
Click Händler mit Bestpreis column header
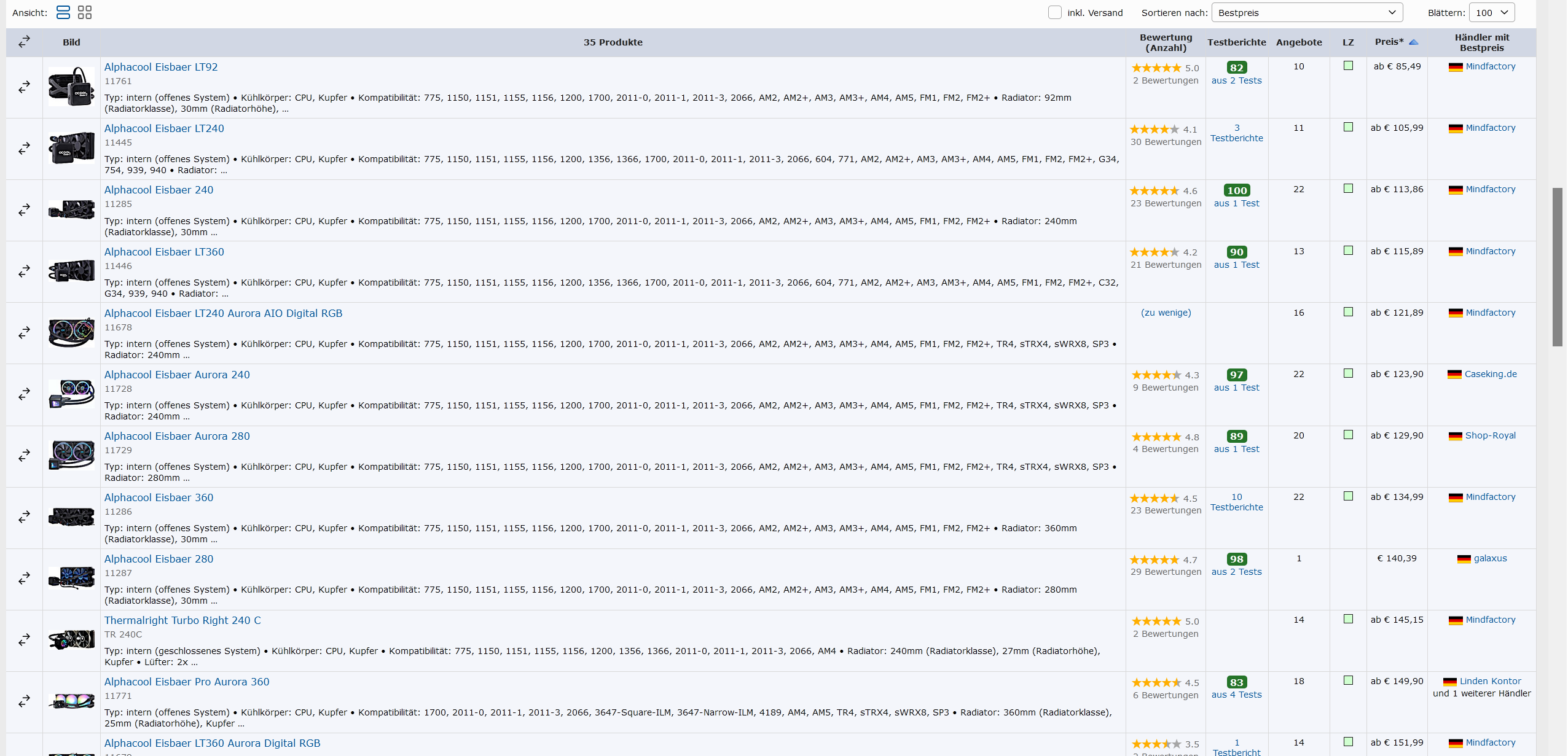tap(1481, 42)
